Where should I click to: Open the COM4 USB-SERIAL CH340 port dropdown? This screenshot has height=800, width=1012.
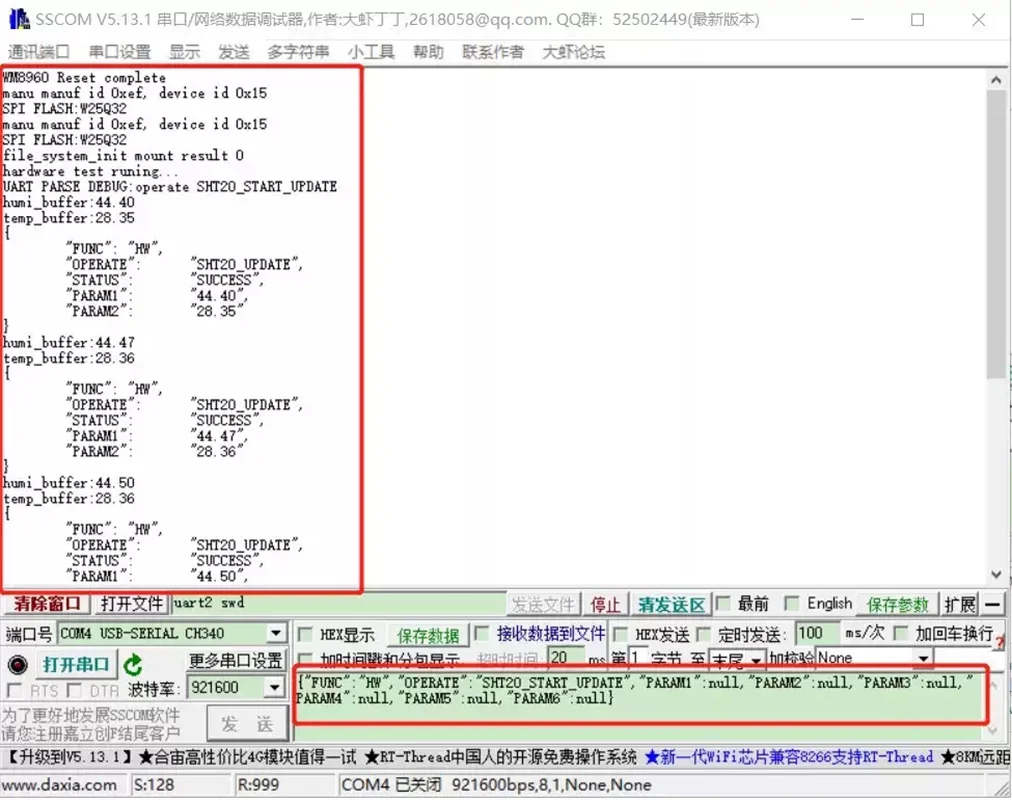276,633
